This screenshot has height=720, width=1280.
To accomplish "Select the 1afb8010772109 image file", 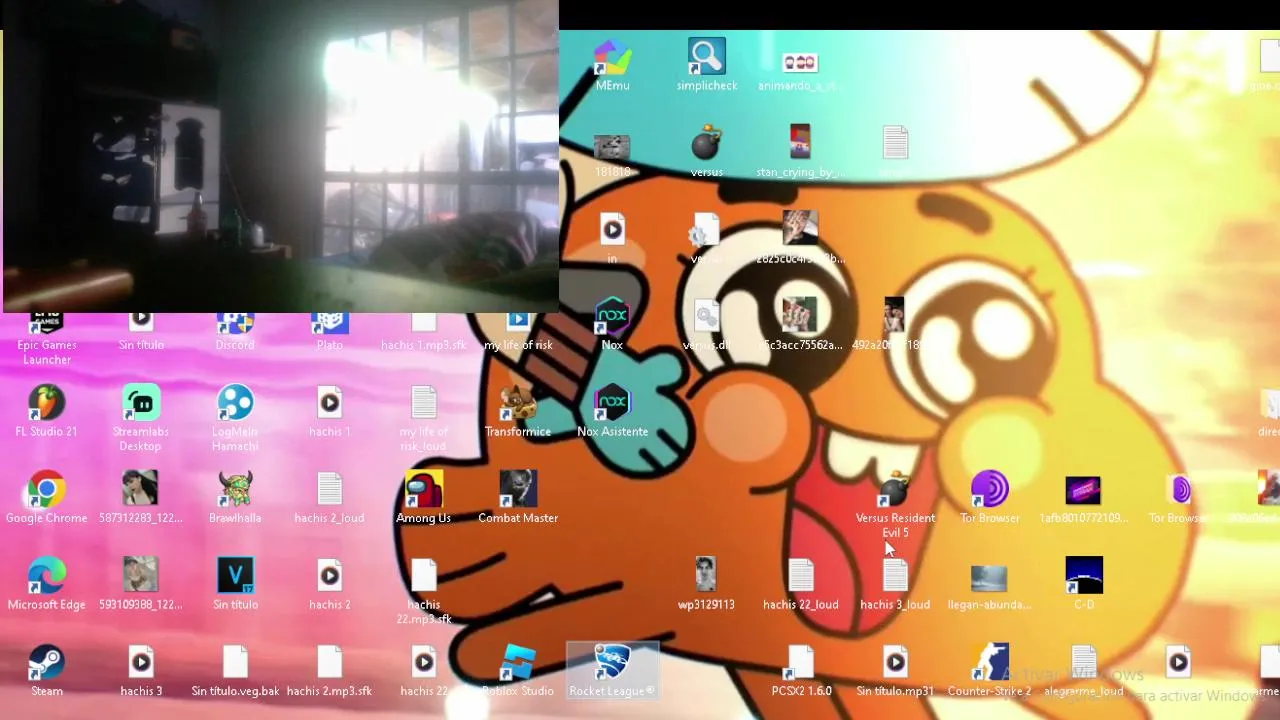I will [x=1084, y=498].
